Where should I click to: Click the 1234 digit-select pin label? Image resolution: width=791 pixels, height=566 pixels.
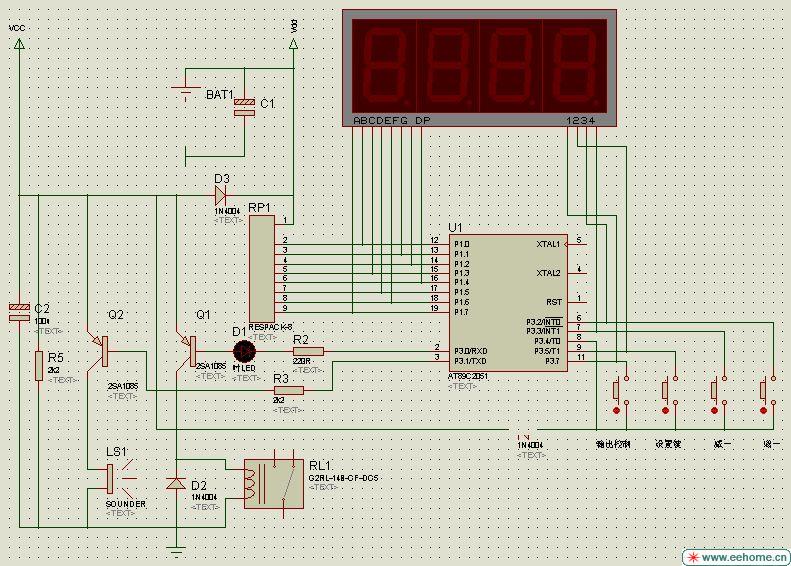click(581, 120)
